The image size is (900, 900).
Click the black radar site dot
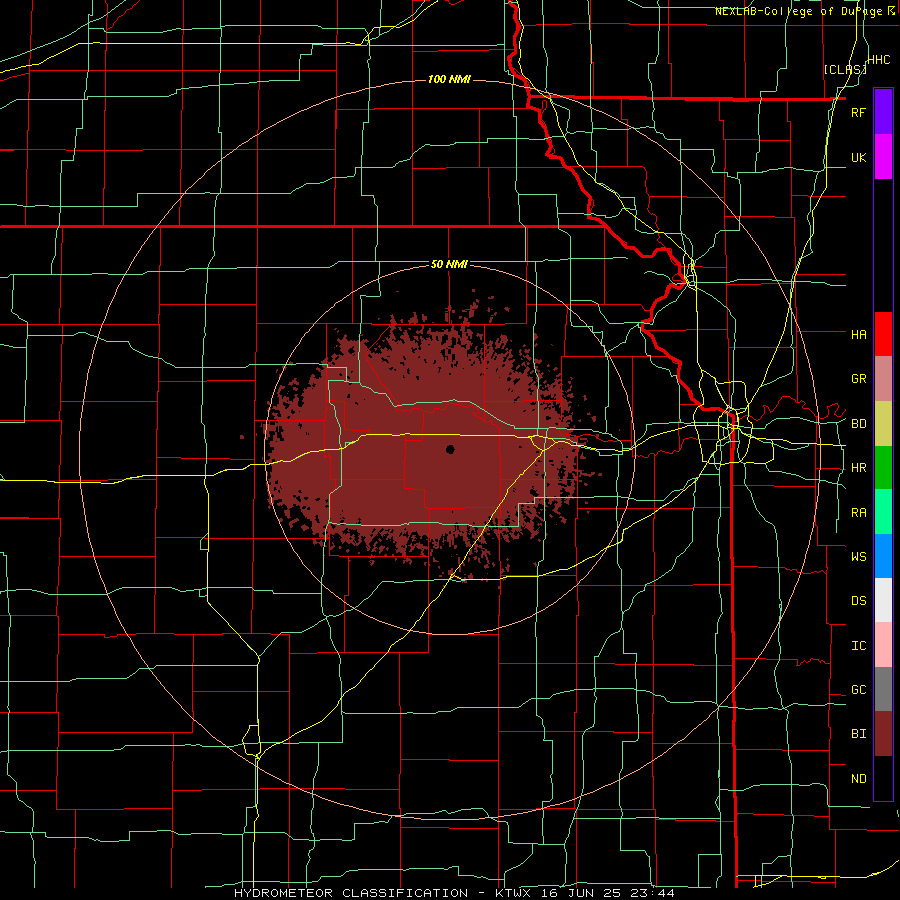pos(450,449)
